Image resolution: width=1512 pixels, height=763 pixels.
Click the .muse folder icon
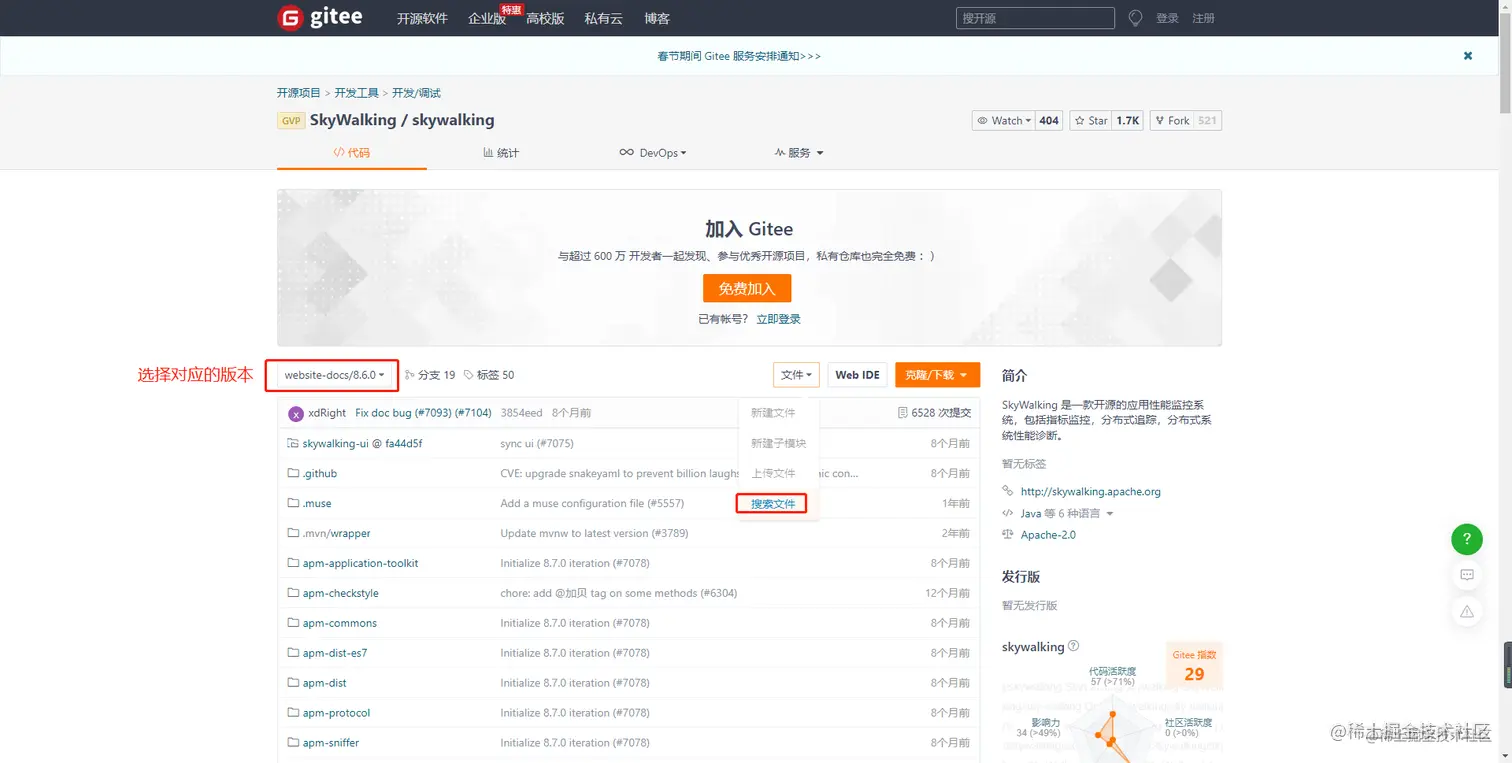293,503
